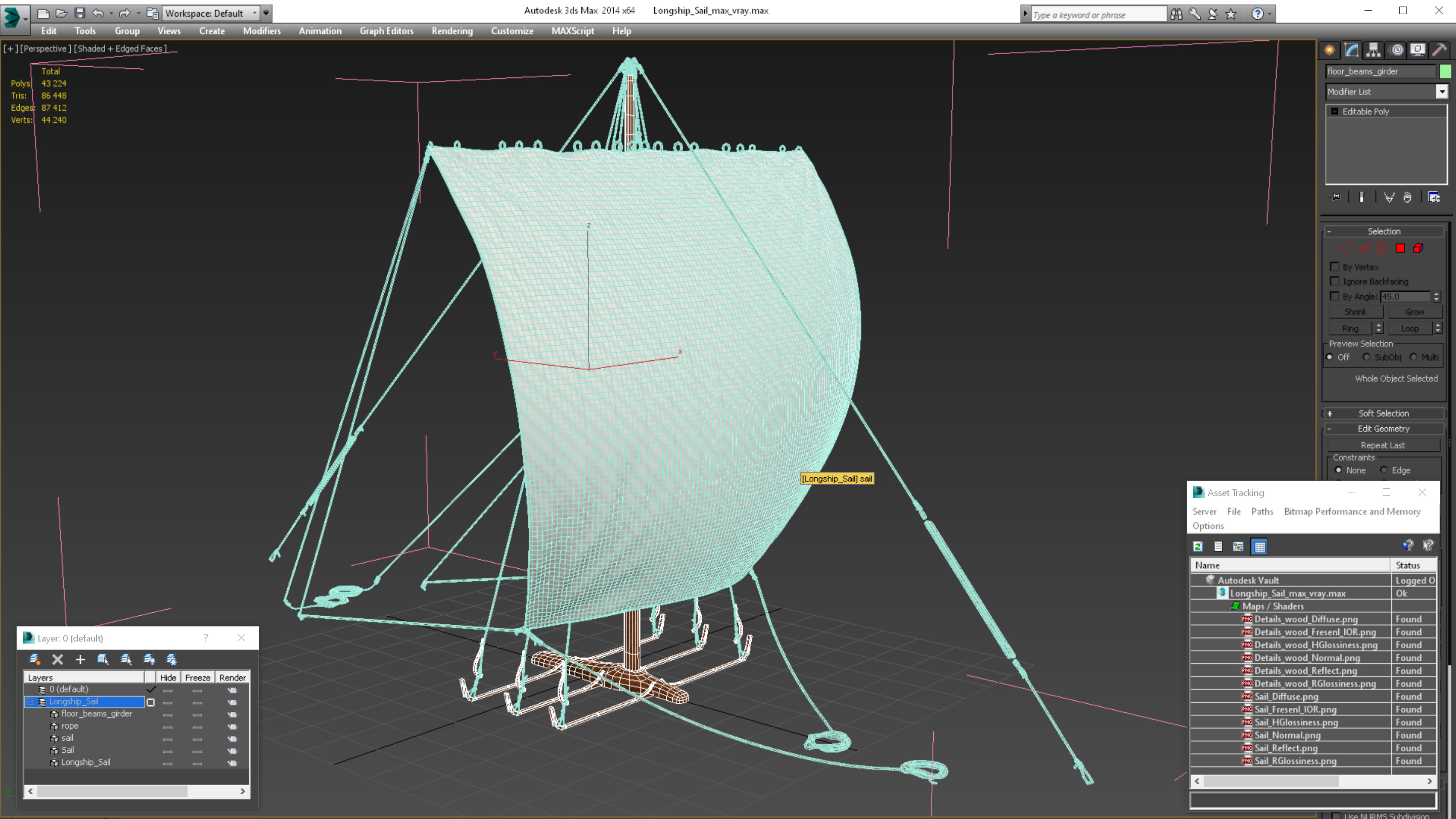Enable Ignore Backfacing checkbox

1335,281
